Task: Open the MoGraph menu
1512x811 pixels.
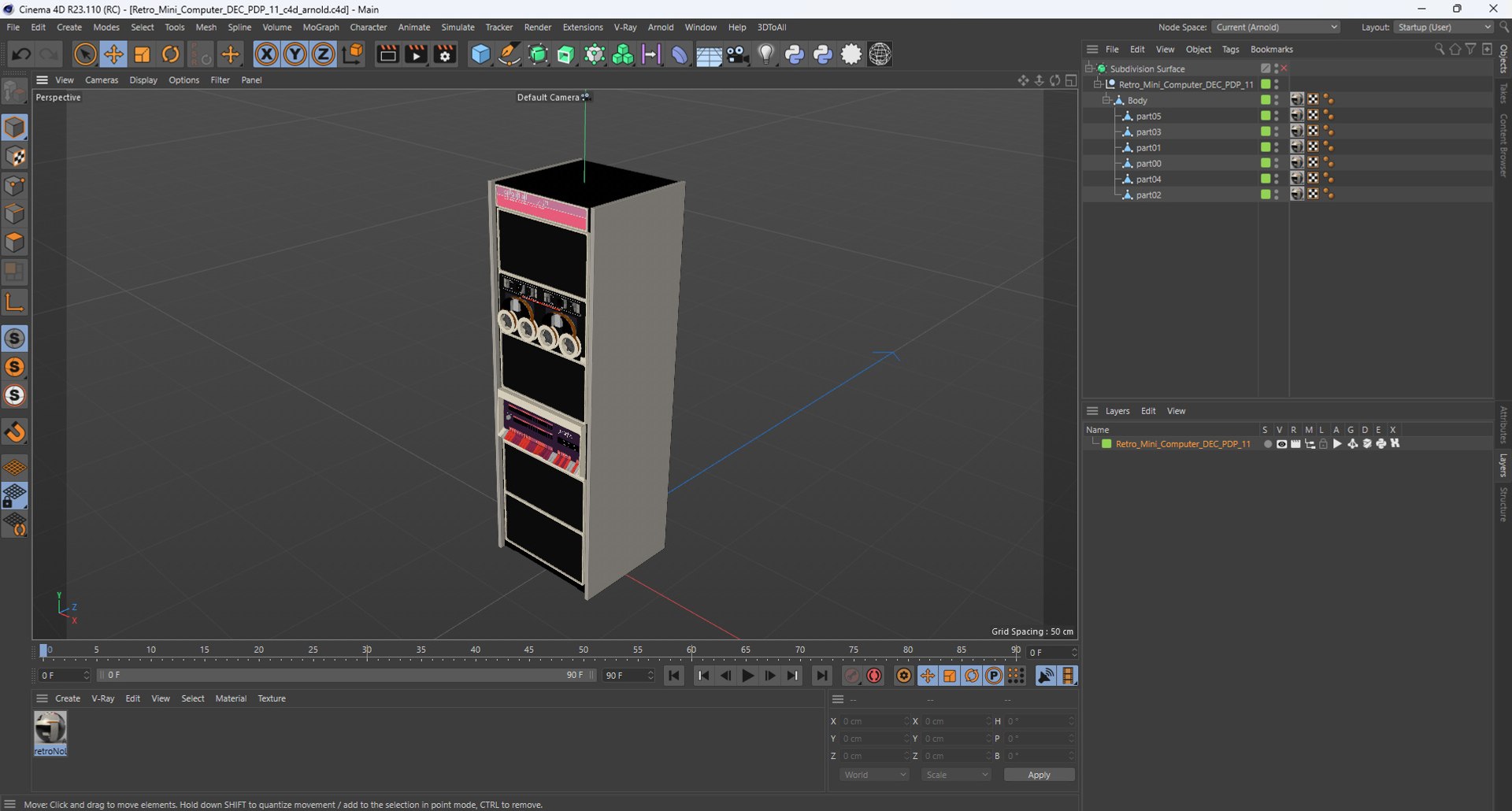Action: coord(321,27)
